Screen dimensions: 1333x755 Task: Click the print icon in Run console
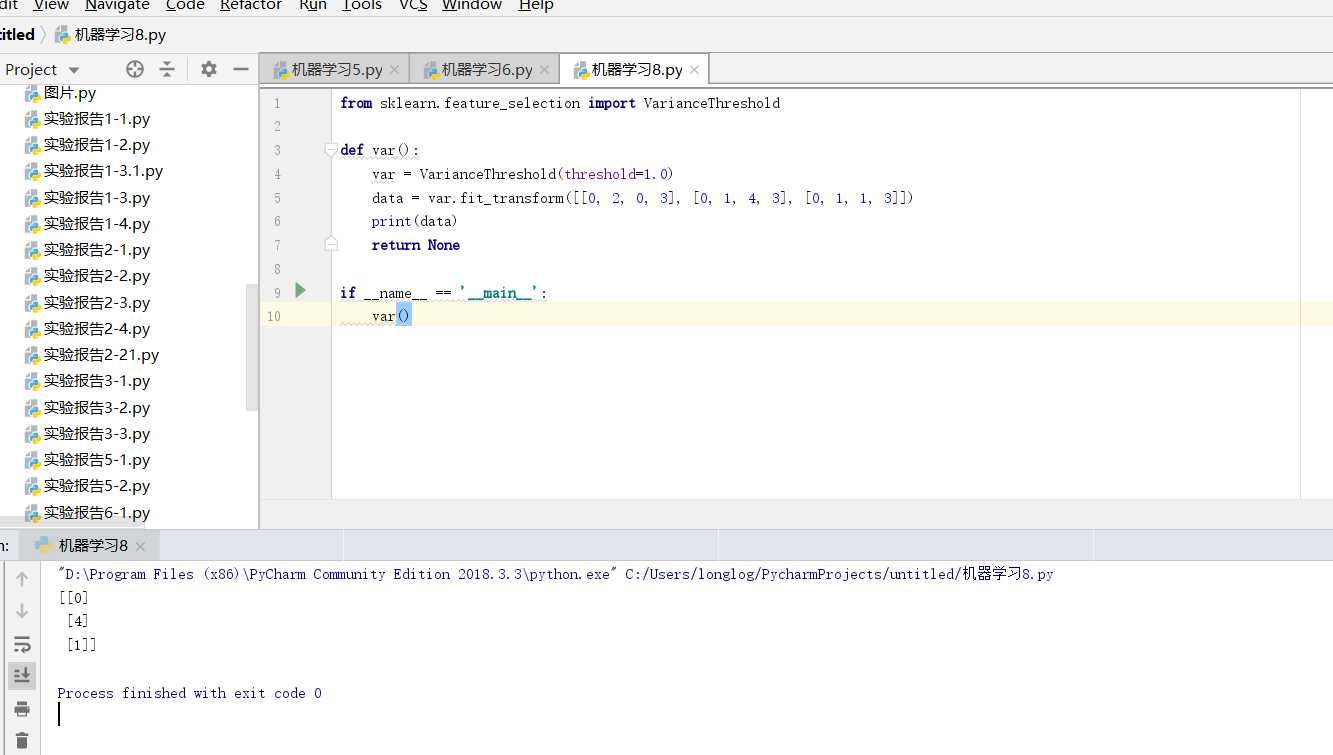(x=22, y=709)
